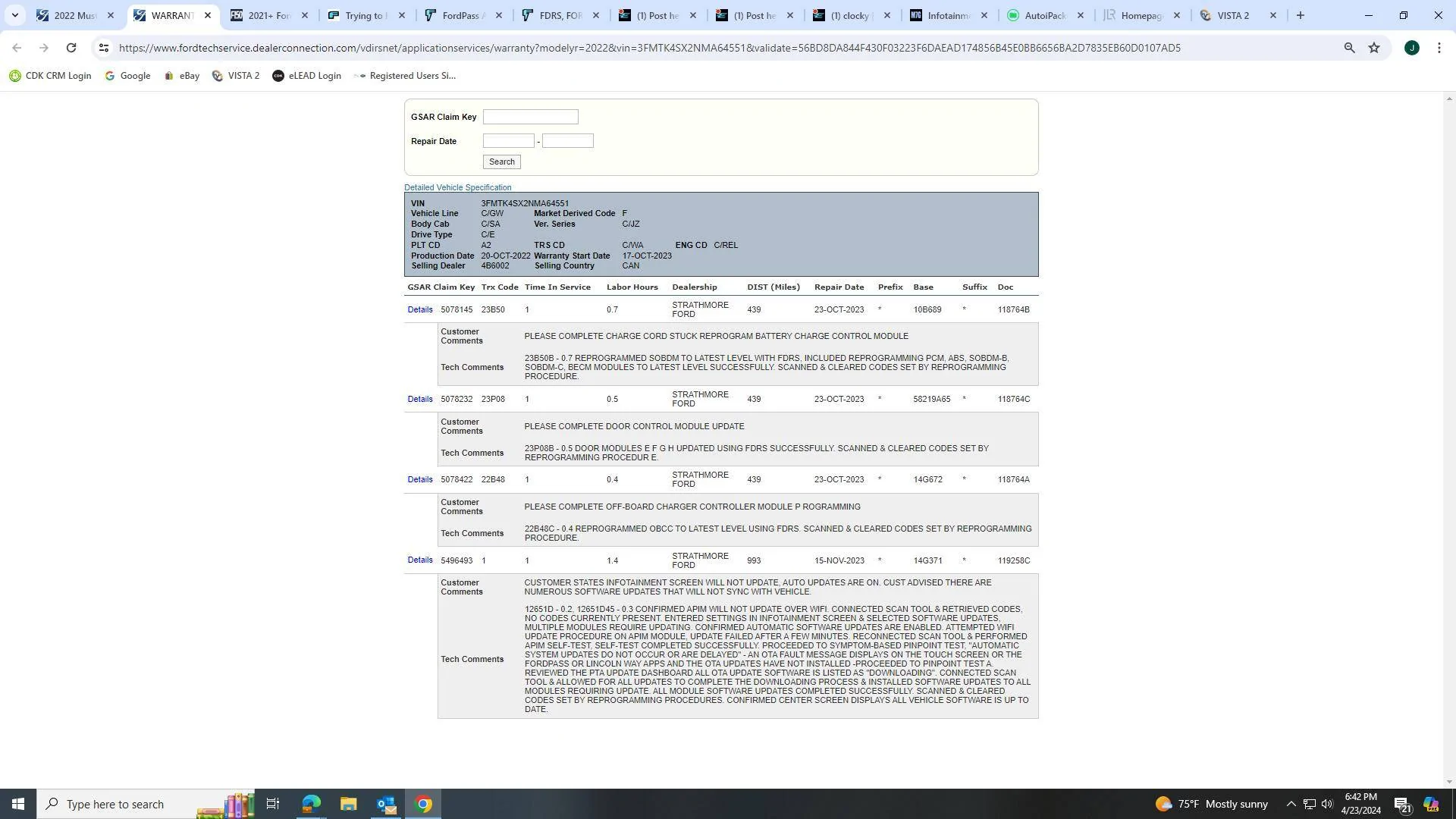
Task: Switch to the 2021+ Ford tab
Action: [x=269, y=15]
